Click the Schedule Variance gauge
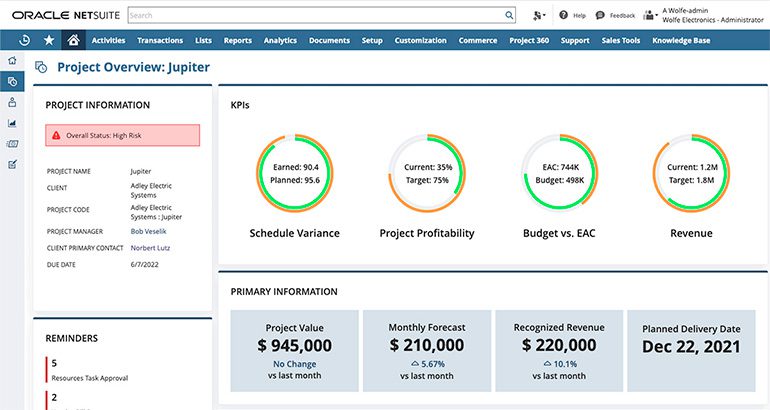770x410 pixels. point(295,173)
